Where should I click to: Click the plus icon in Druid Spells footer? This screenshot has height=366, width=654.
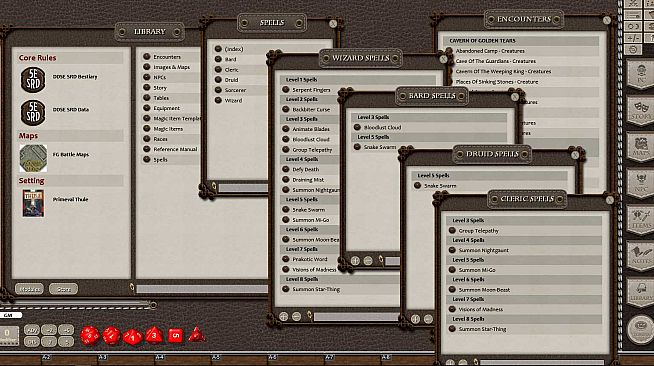tap(415, 319)
